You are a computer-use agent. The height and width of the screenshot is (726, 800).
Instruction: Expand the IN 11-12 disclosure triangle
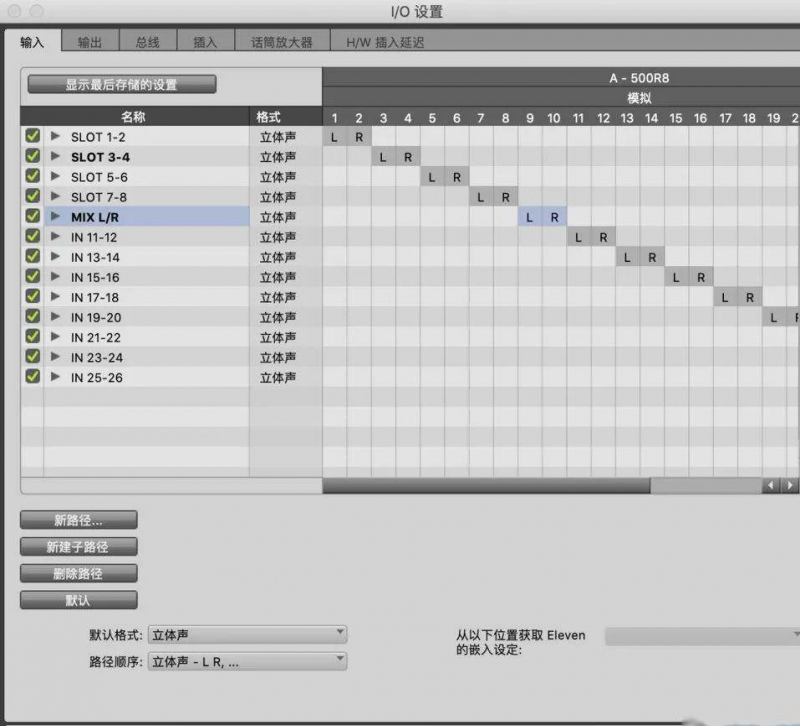[x=55, y=237]
